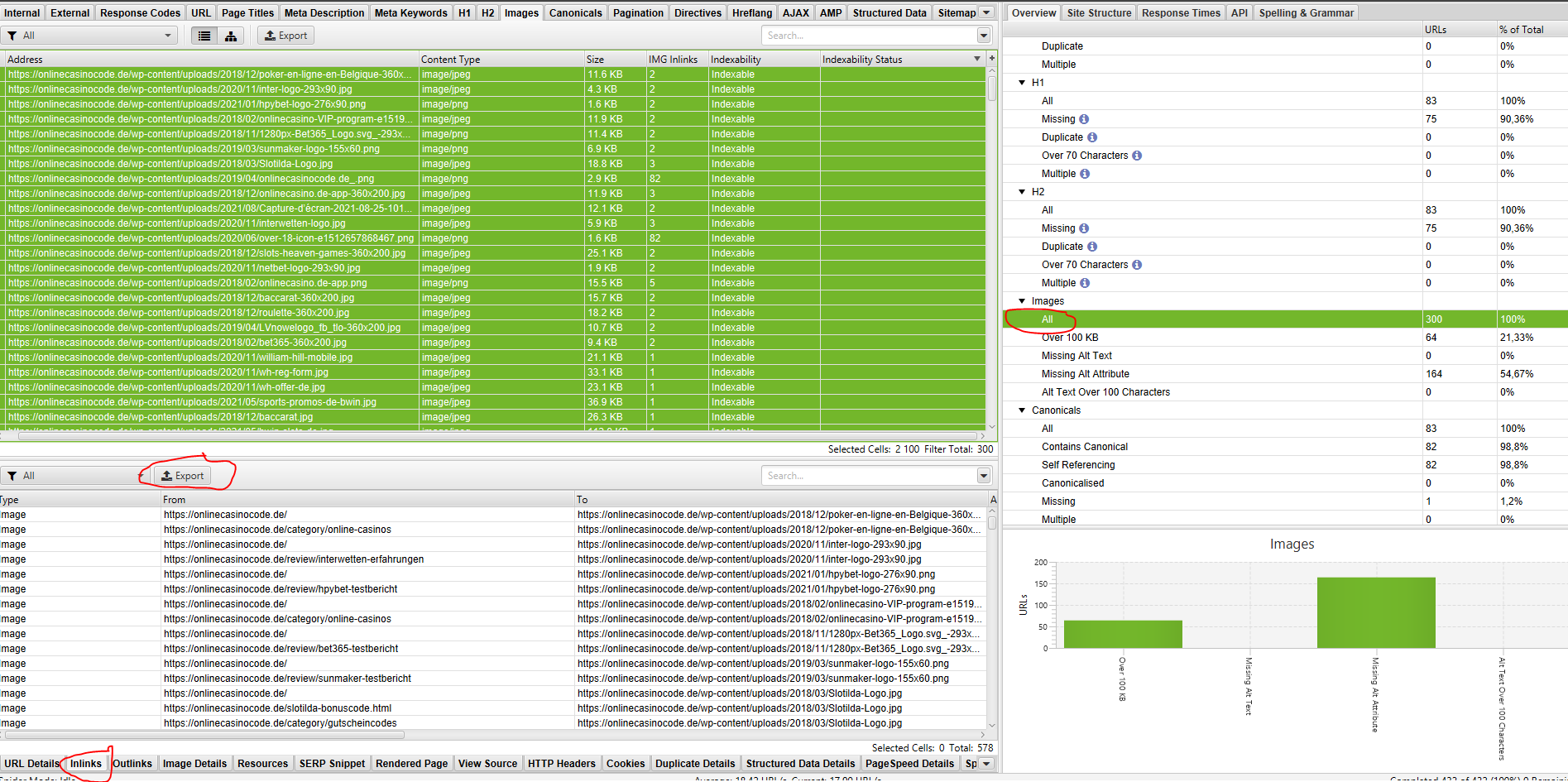Switch to list view icon
Viewport: 1568px width, 782px height.
pyautogui.click(x=204, y=36)
